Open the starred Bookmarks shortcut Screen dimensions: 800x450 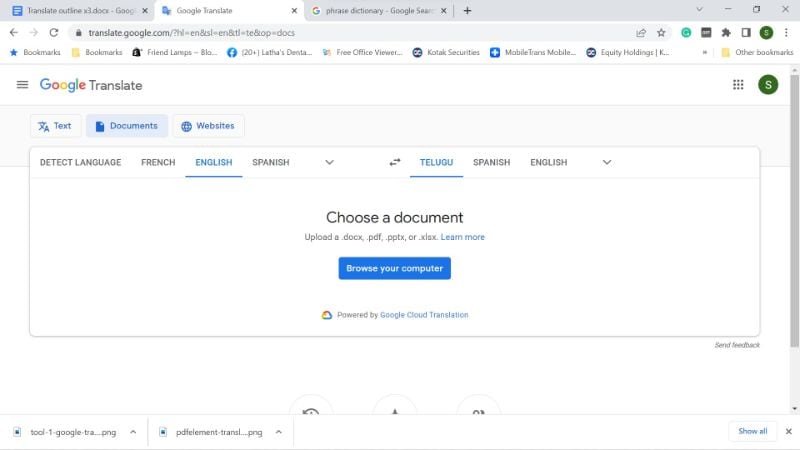(x=35, y=53)
